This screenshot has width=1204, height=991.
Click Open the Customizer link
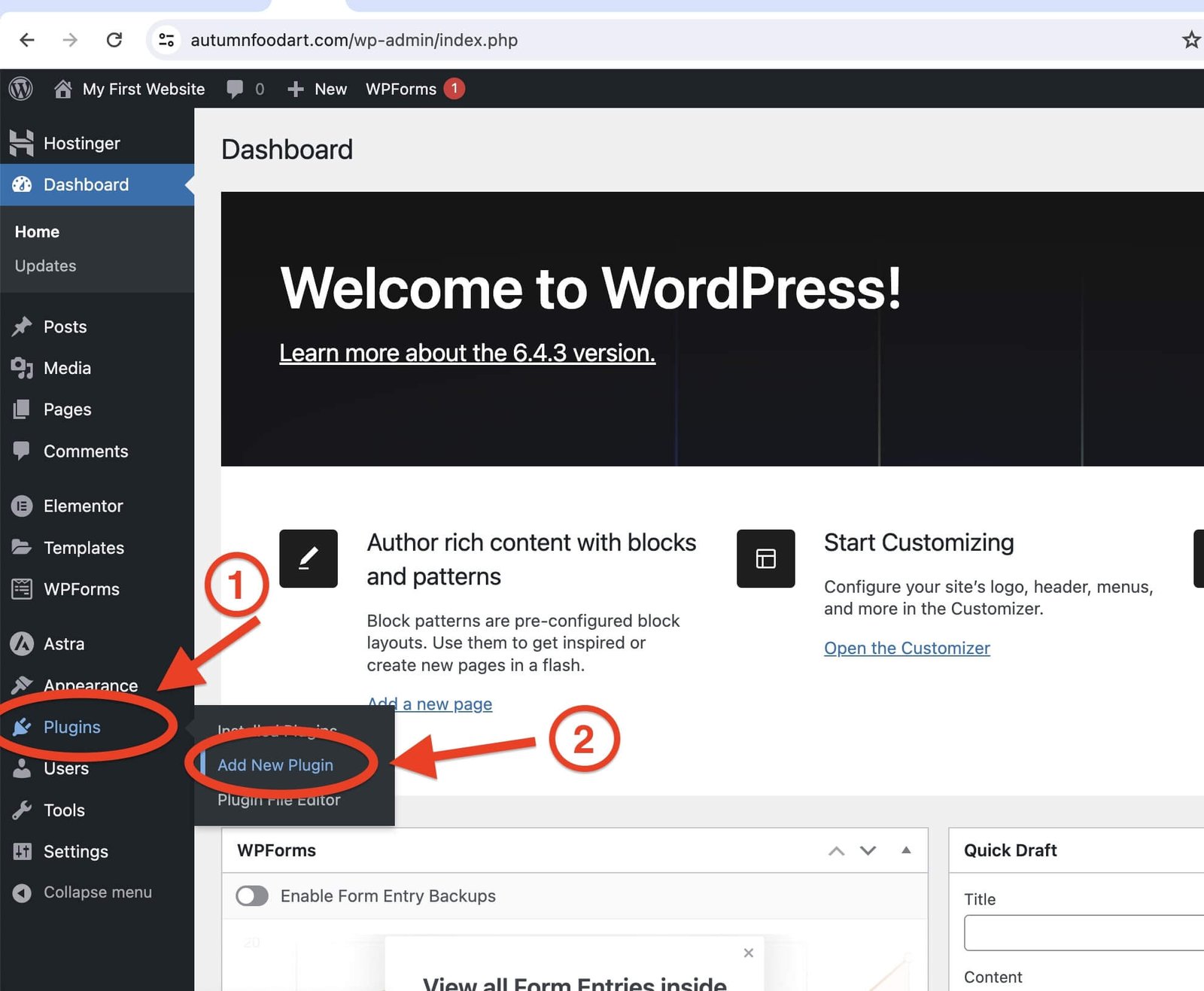pos(907,648)
